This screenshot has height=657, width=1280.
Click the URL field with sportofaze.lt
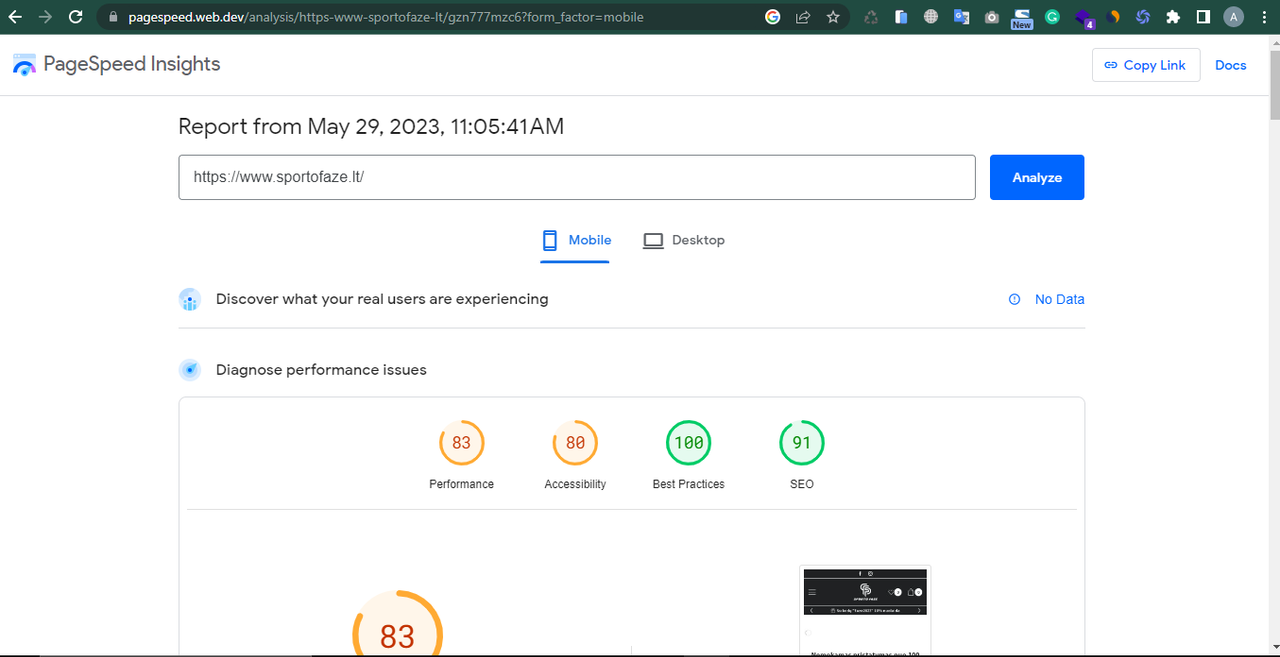tap(577, 177)
